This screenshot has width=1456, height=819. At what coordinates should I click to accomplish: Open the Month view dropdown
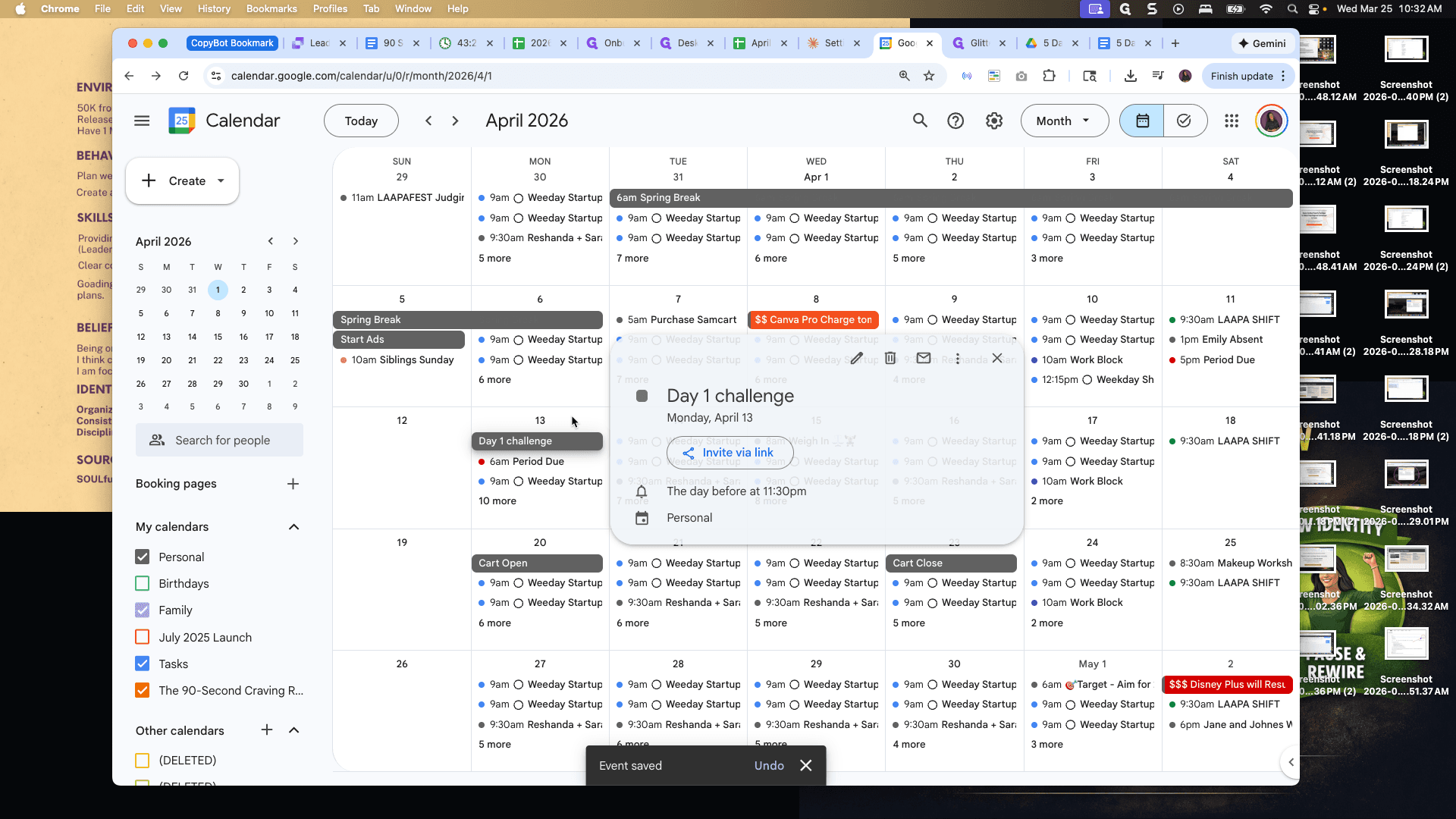[1064, 121]
